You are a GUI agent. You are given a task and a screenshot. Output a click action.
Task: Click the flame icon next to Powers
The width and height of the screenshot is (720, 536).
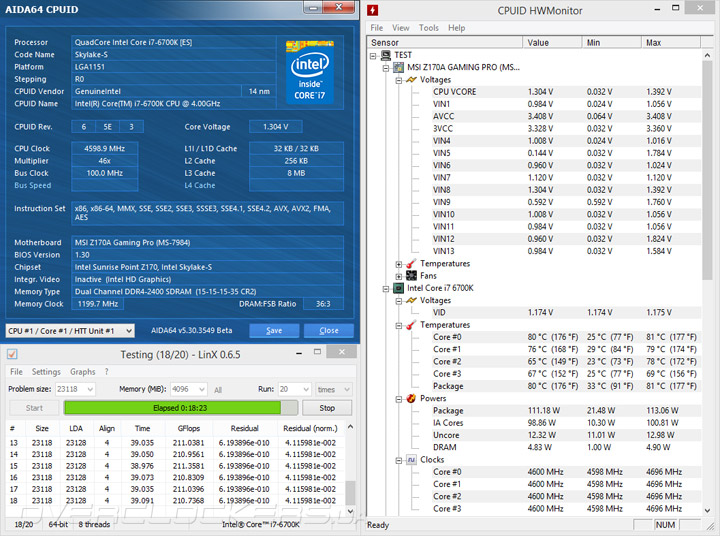click(x=411, y=398)
